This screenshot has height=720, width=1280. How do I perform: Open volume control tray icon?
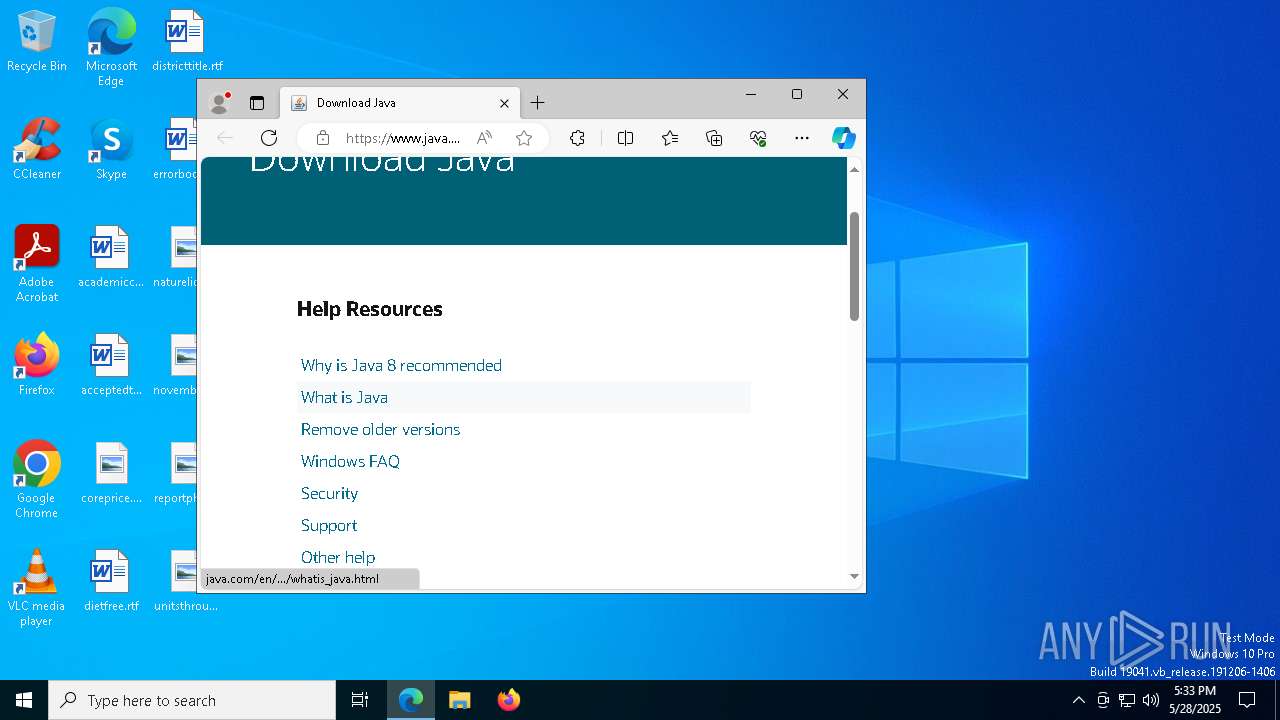tap(1151, 700)
